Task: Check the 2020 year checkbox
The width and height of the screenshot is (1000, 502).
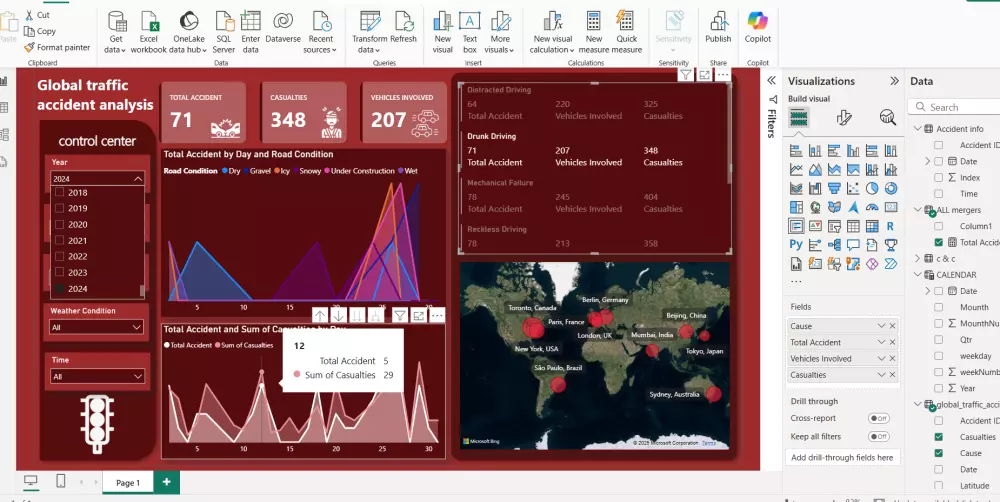Action: point(59,225)
